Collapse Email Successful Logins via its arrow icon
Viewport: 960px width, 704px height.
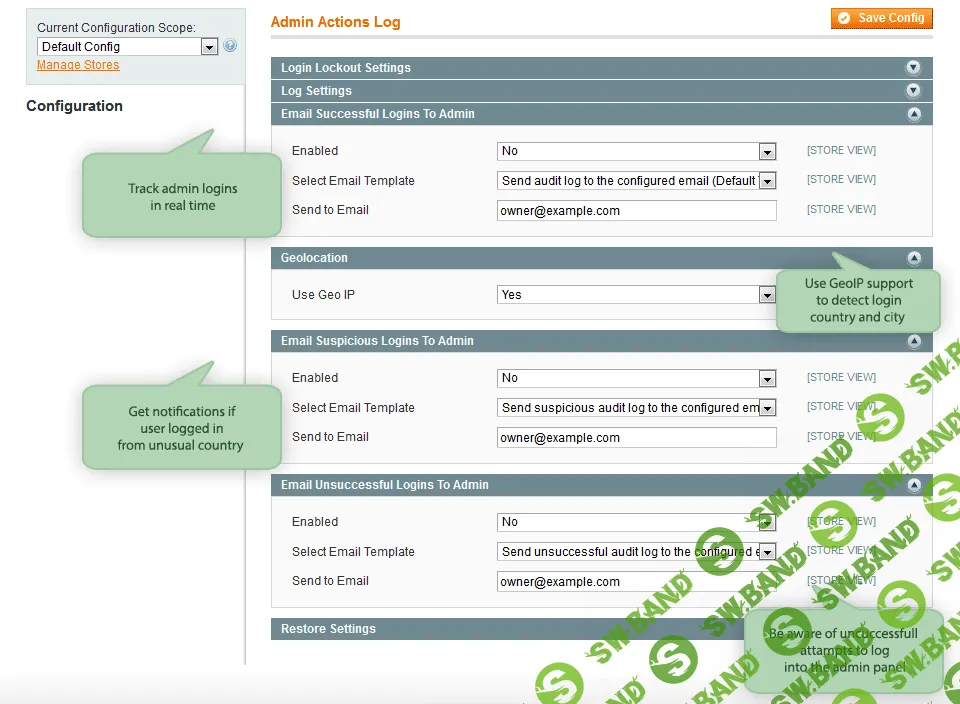click(x=913, y=114)
